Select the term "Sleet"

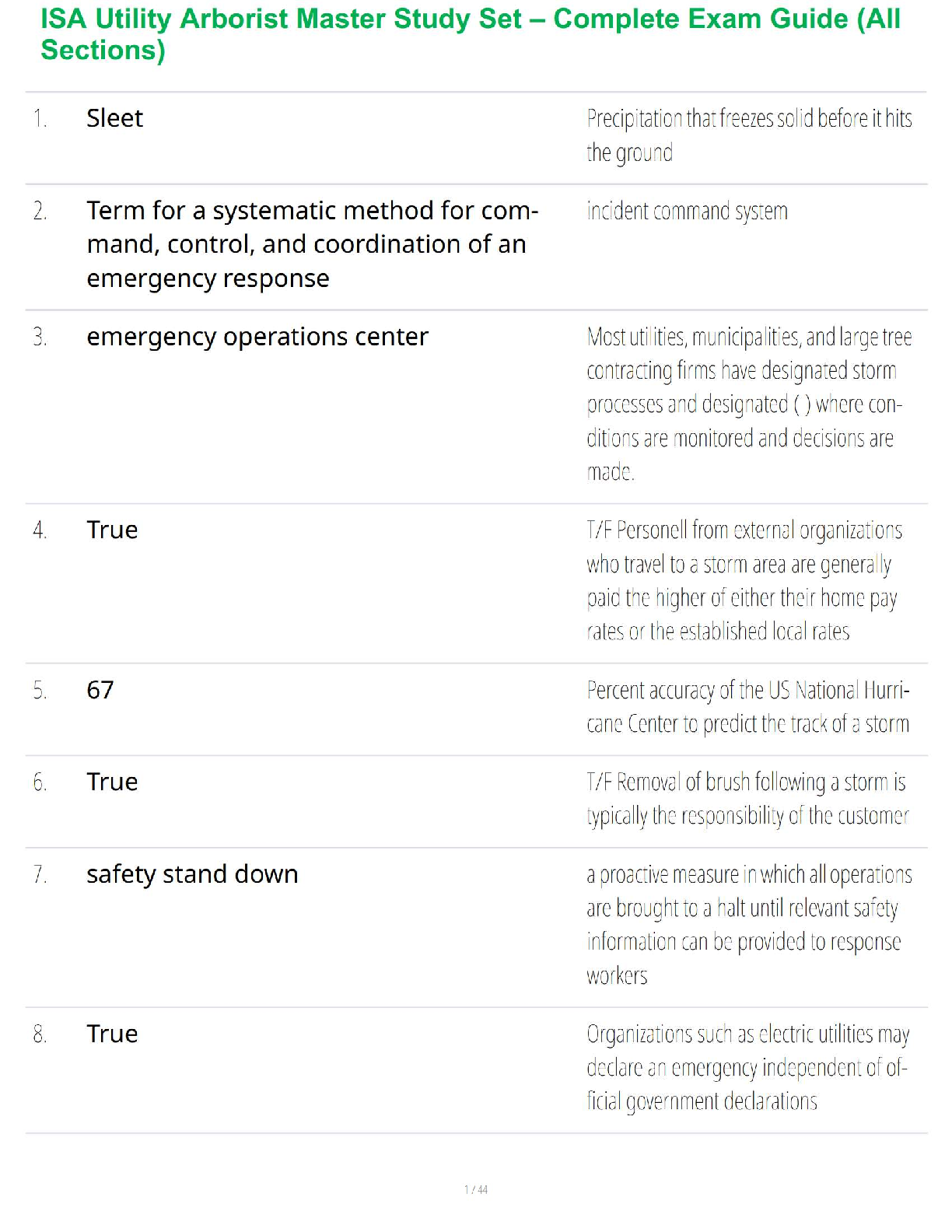pyautogui.click(x=114, y=118)
